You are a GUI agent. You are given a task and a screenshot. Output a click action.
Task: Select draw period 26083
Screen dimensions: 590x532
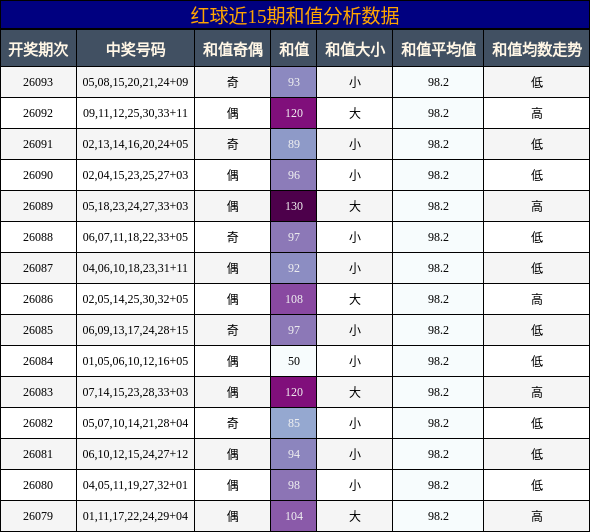click(38, 392)
